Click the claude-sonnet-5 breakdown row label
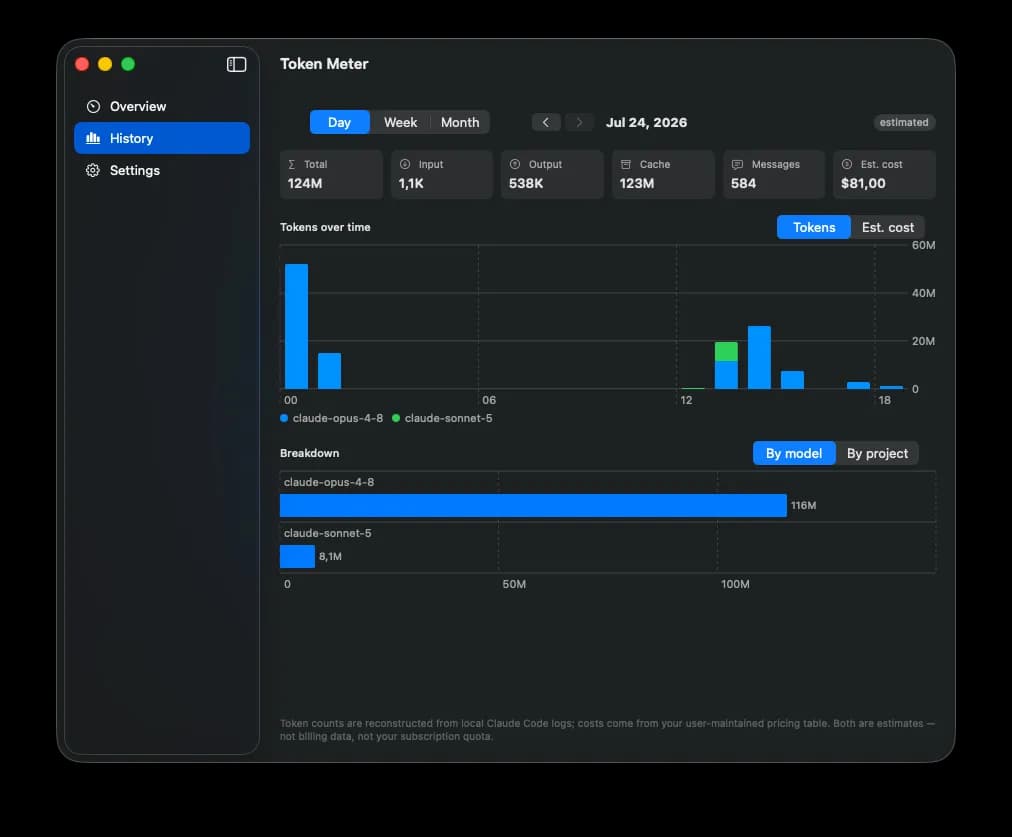Image resolution: width=1012 pixels, height=837 pixels. [x=328, y=533]
